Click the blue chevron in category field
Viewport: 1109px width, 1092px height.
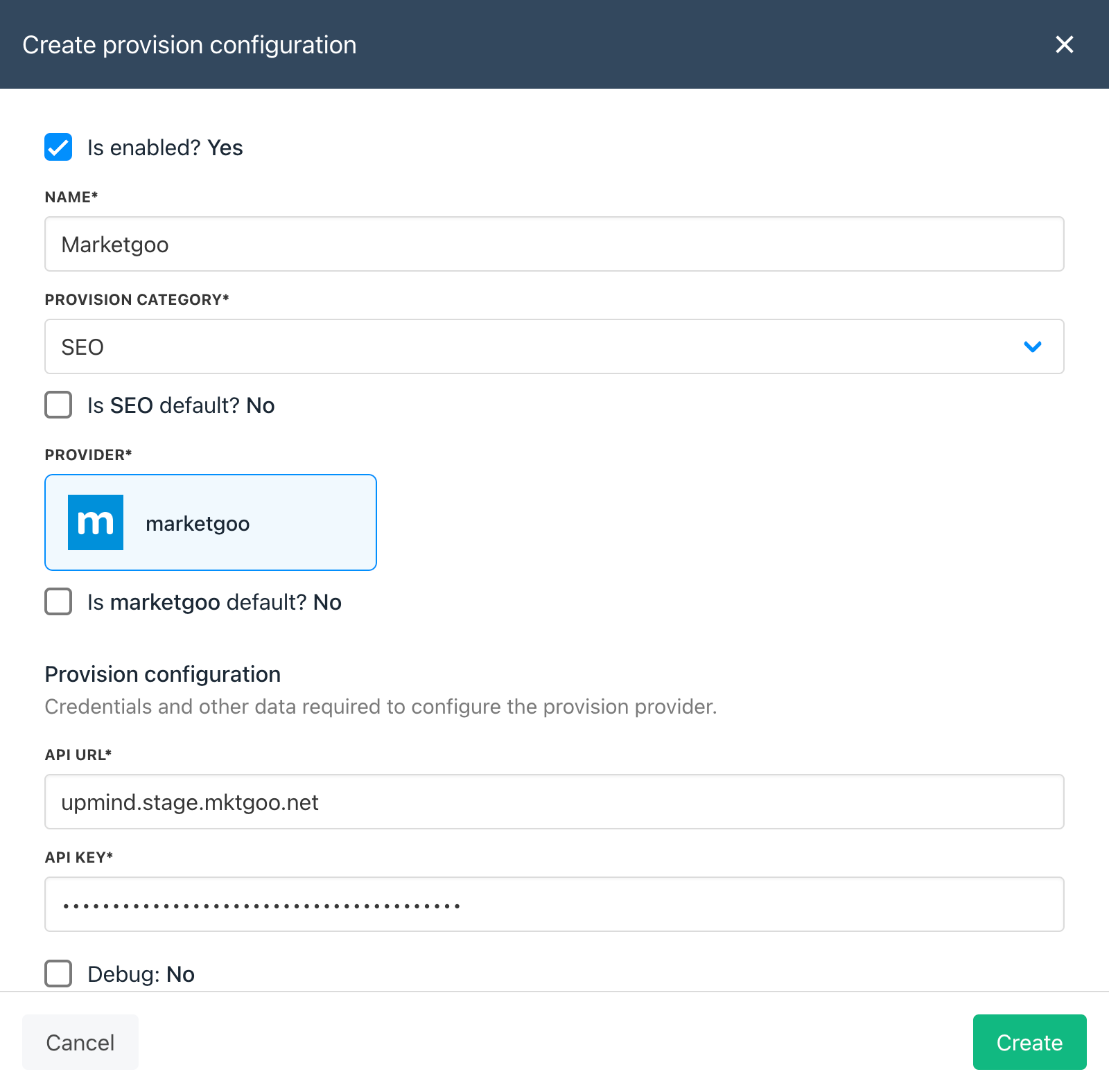pyautogui.click(x=1033, y=346)
